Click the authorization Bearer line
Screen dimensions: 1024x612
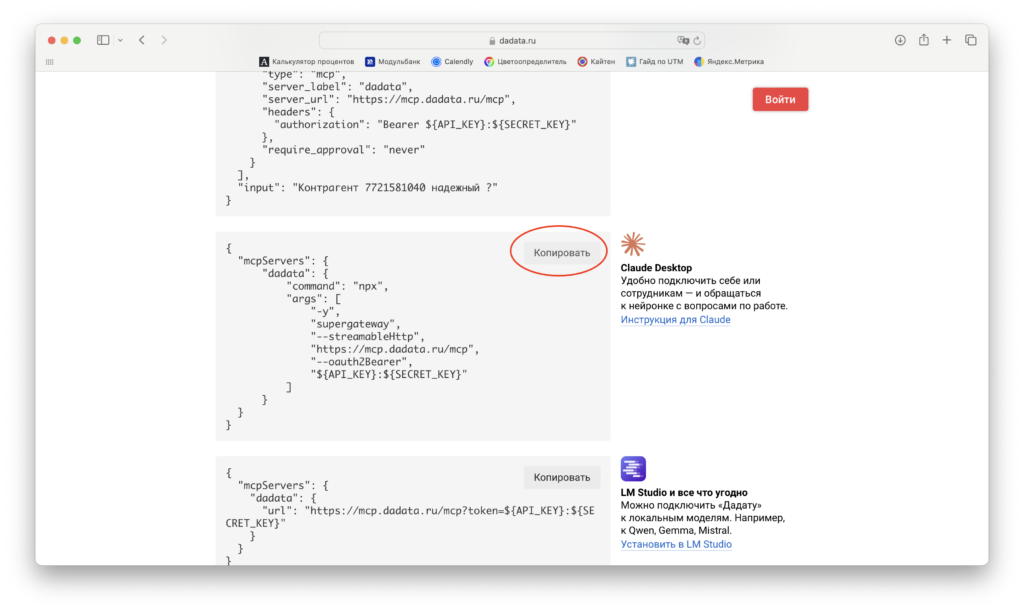[425, 124]
